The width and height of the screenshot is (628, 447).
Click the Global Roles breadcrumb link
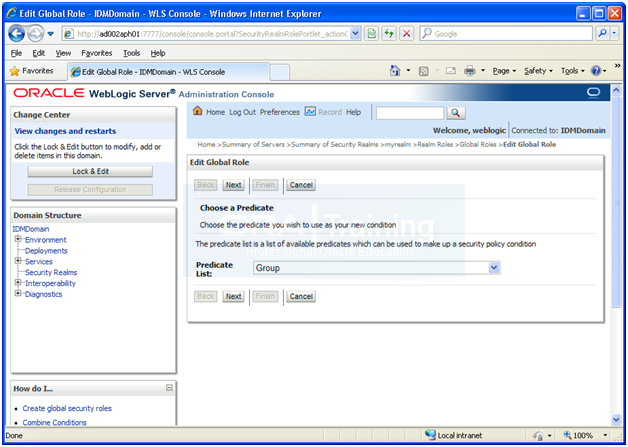(478, 145)
